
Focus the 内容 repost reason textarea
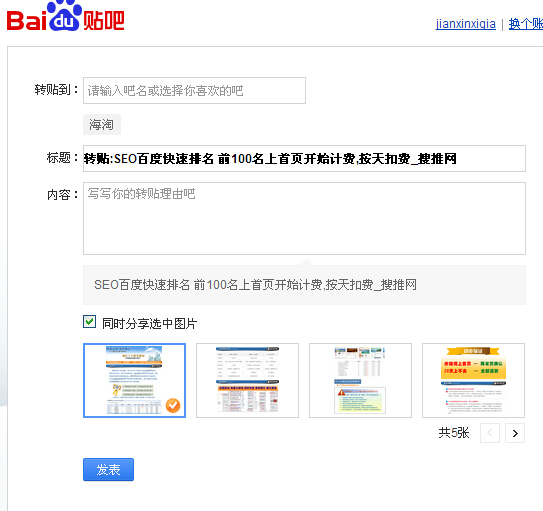click(304, 218)
